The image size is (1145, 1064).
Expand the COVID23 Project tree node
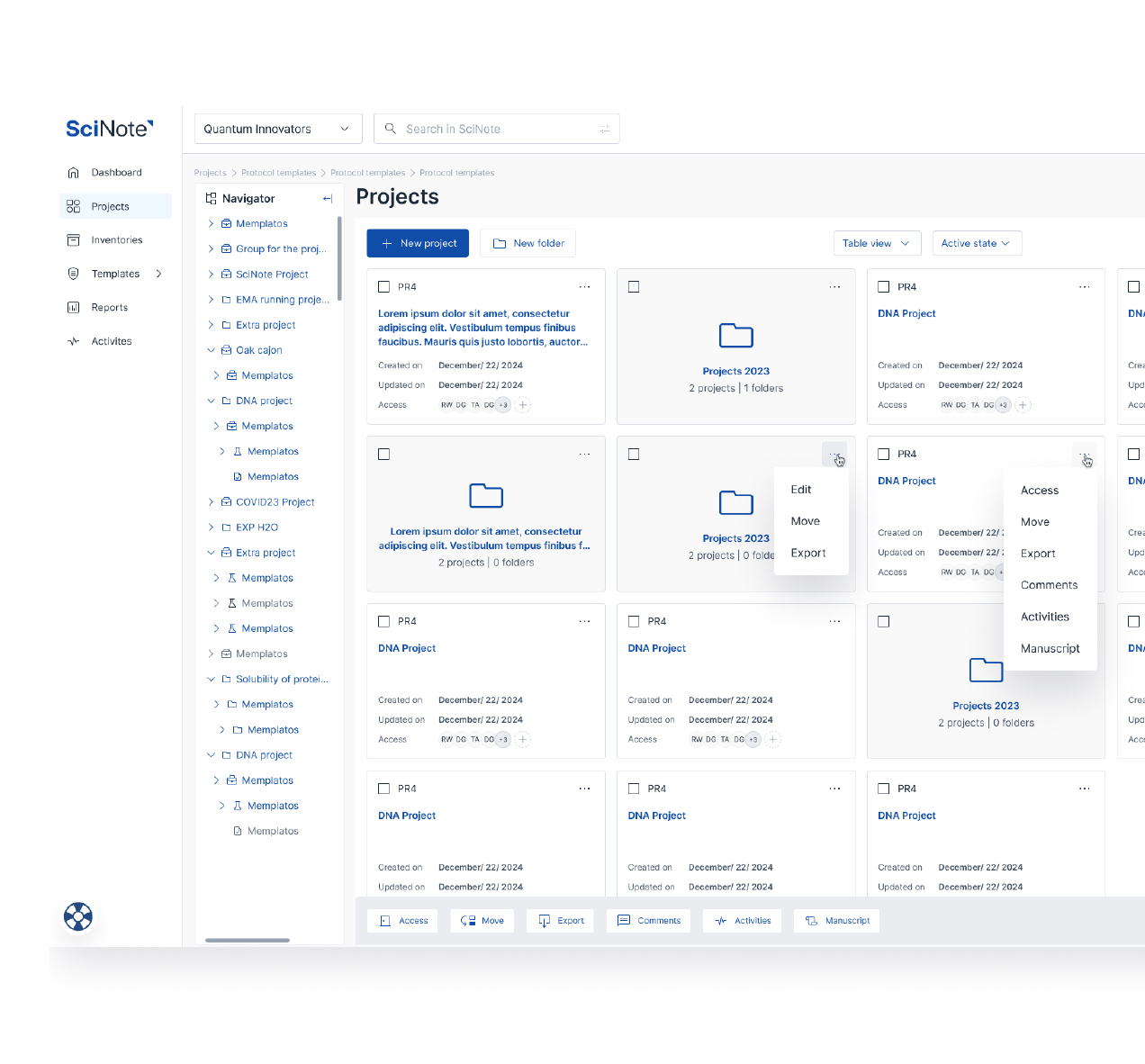tap(212, 502)
